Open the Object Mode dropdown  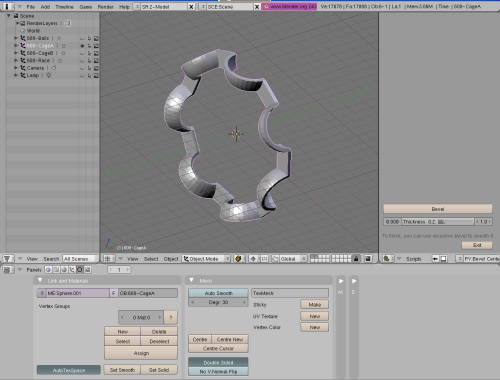point(206,259)
